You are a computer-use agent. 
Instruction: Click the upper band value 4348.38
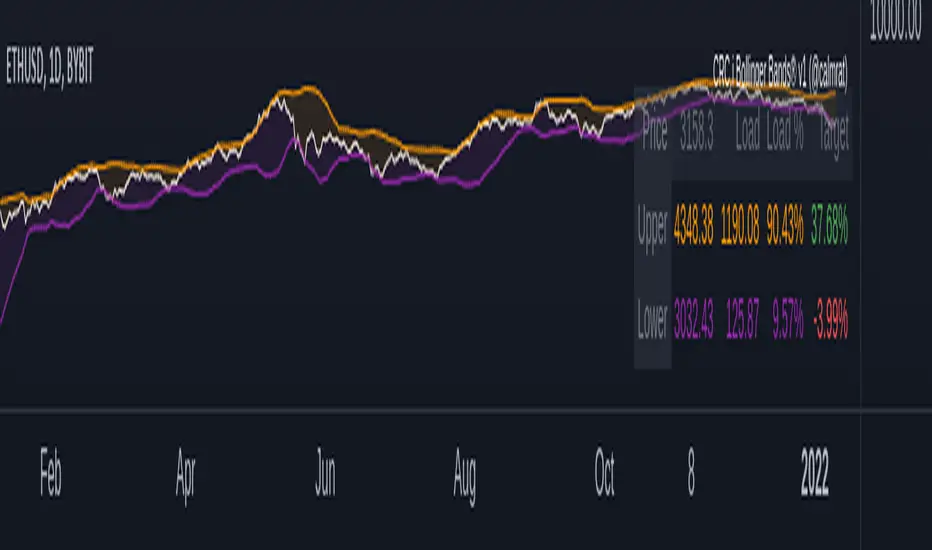tap(694, 224)
